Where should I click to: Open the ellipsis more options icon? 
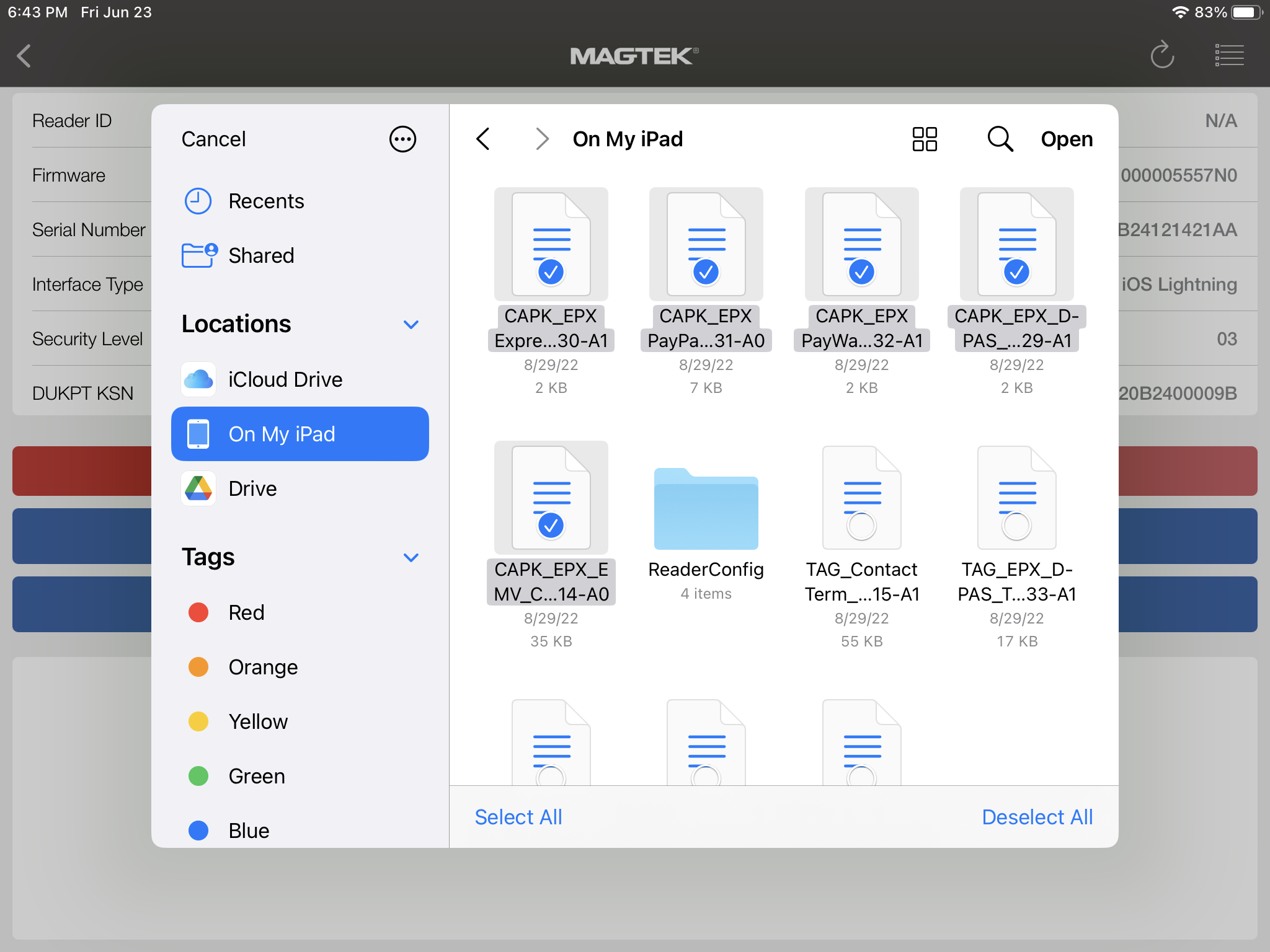(402, 139)
